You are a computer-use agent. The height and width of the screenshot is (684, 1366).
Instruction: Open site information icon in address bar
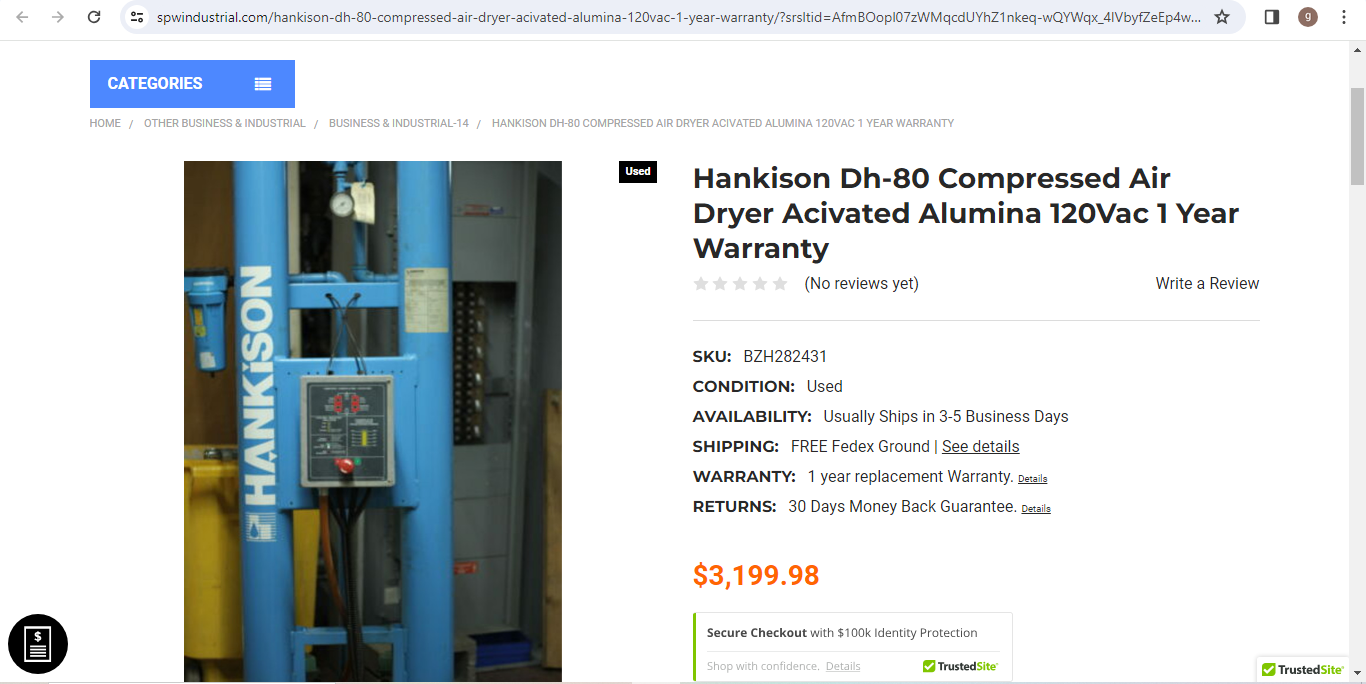138,17
